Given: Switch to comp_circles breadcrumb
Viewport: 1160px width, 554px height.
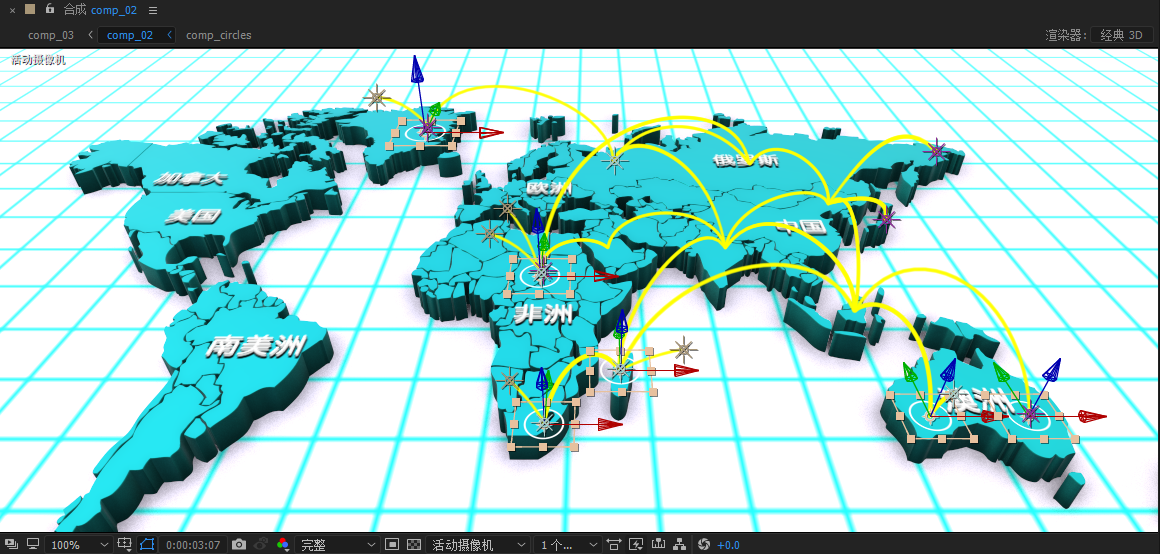Looking at the screenshot, I should 218,35.
